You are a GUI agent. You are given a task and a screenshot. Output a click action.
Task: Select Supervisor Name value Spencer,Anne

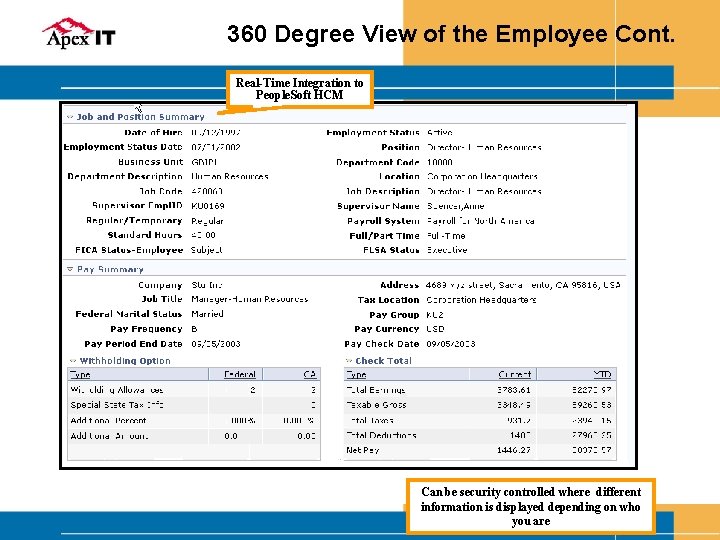pyautogui.click(x=456, y=206)
